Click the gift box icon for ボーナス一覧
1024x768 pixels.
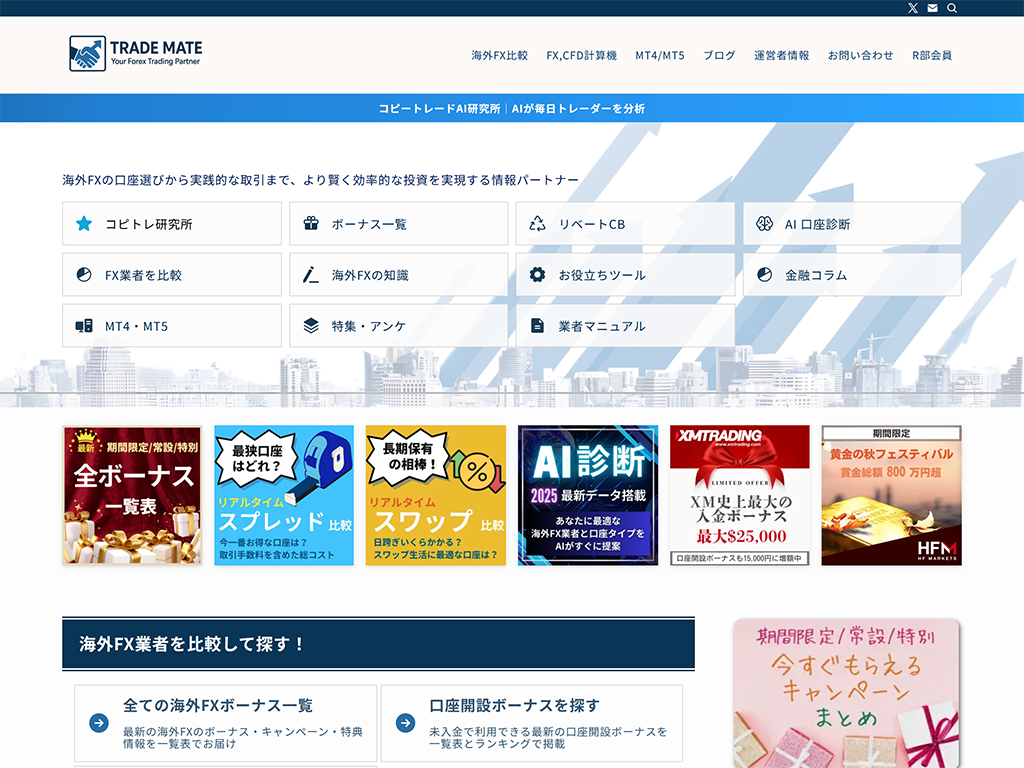coord(311,224)
